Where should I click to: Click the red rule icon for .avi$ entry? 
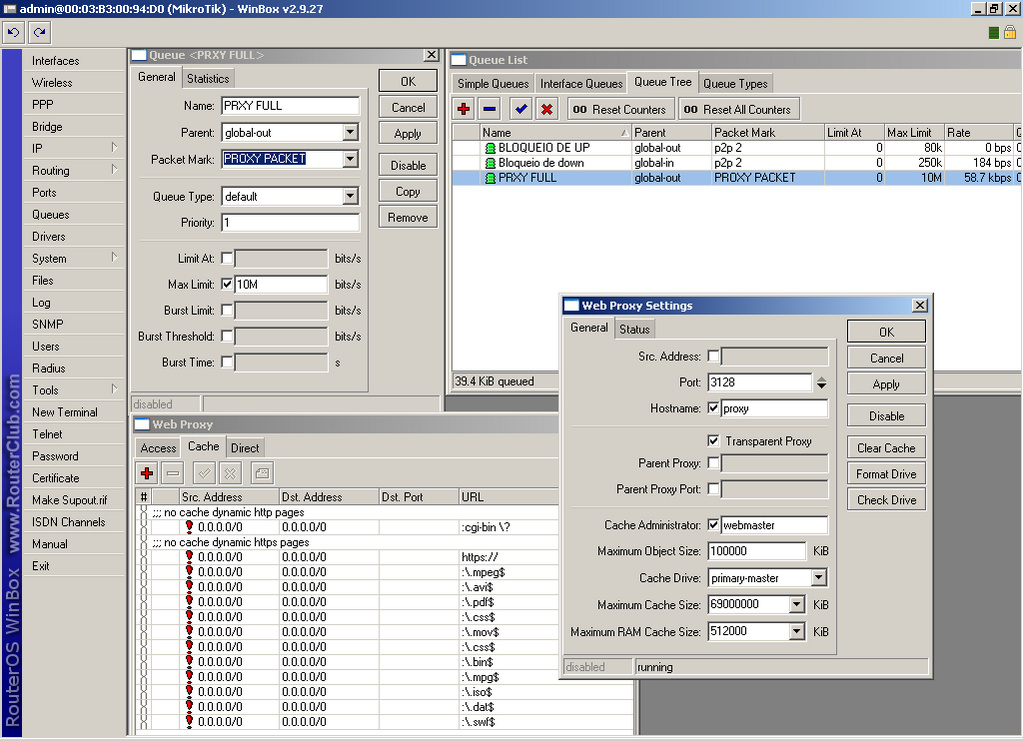[189, 587]
